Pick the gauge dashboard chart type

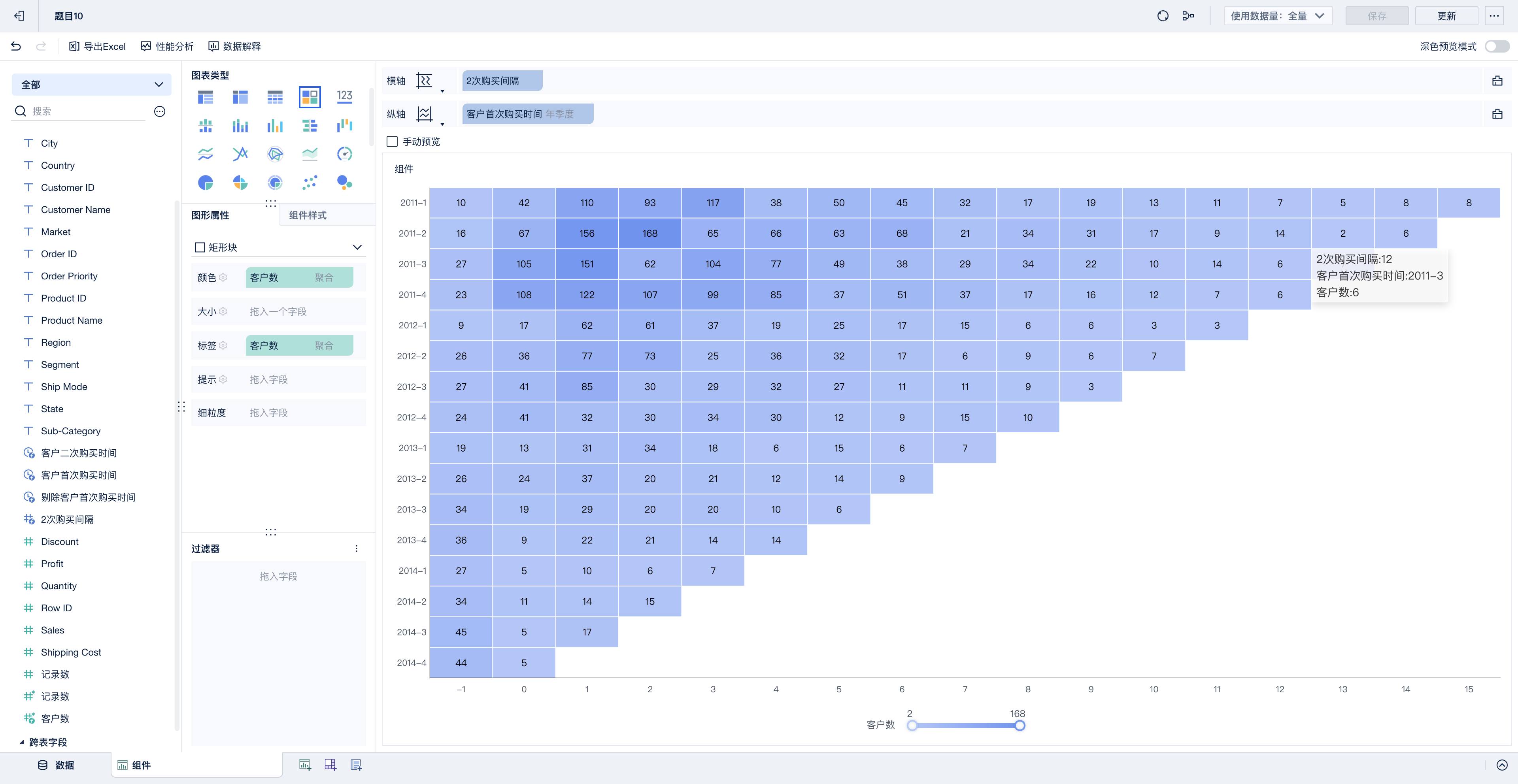click(x=344, y=155)
